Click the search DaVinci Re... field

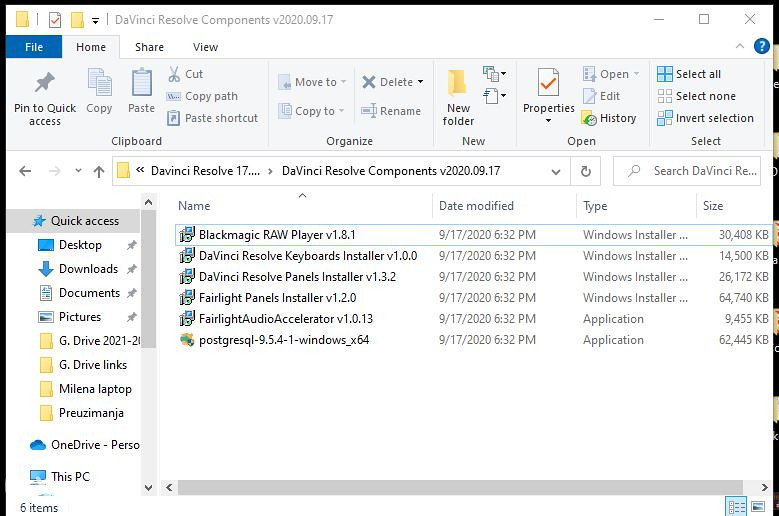[x=687, y=171]
